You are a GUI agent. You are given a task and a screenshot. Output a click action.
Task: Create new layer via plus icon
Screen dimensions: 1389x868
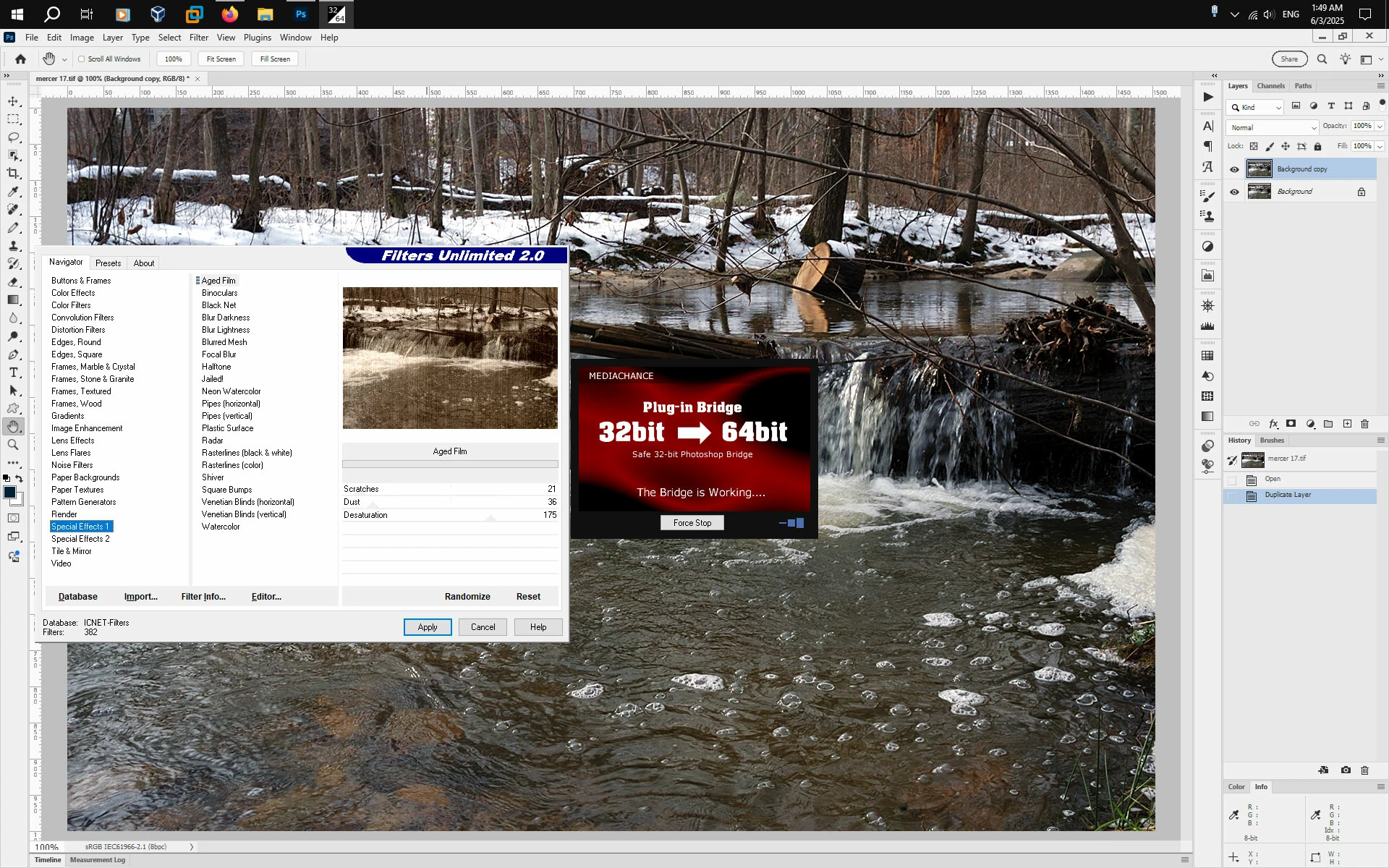tap(1347, 424)
